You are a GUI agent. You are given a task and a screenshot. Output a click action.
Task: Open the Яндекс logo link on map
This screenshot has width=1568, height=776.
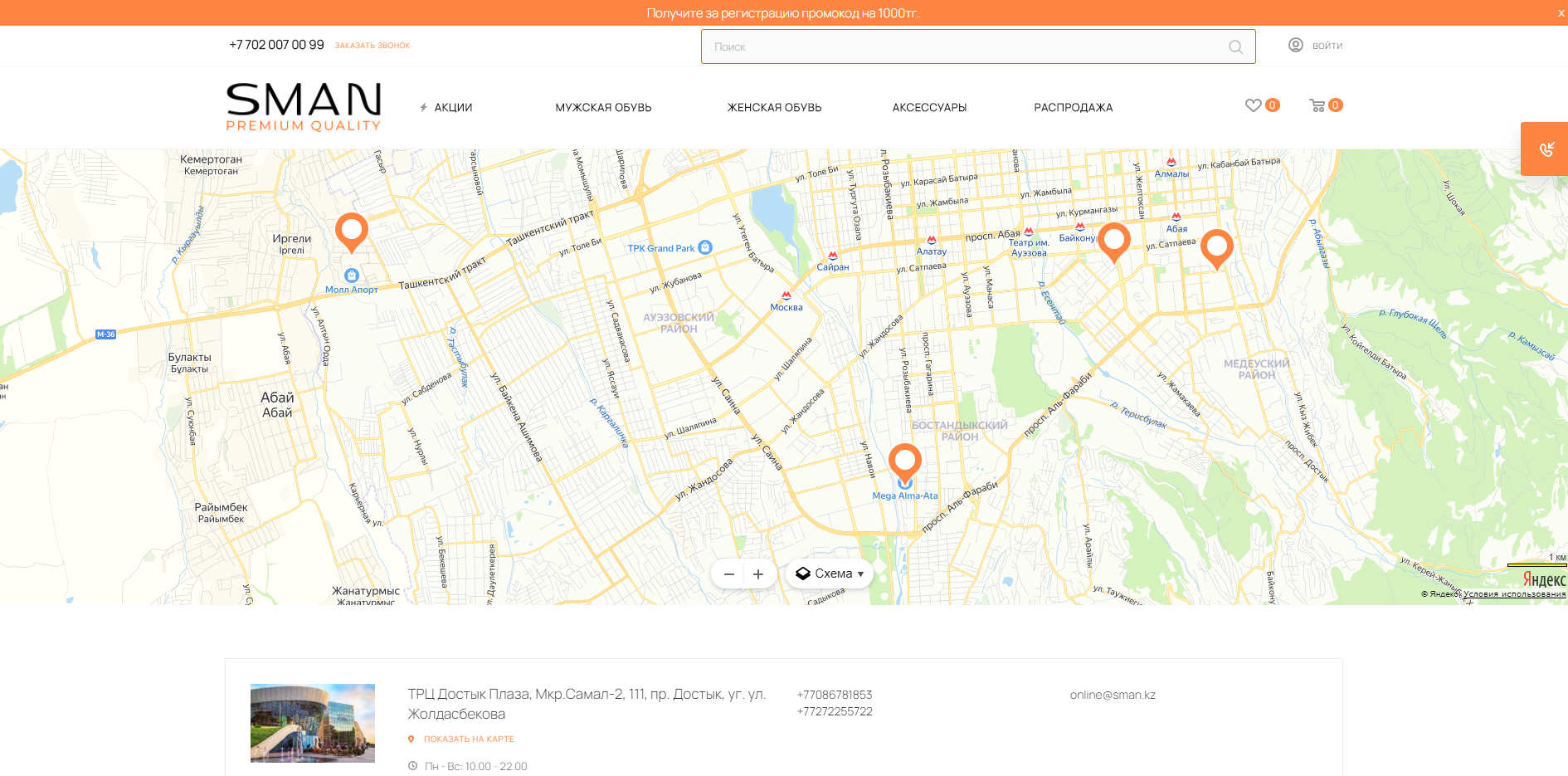pyautogui.click(x=1544, y=579)
